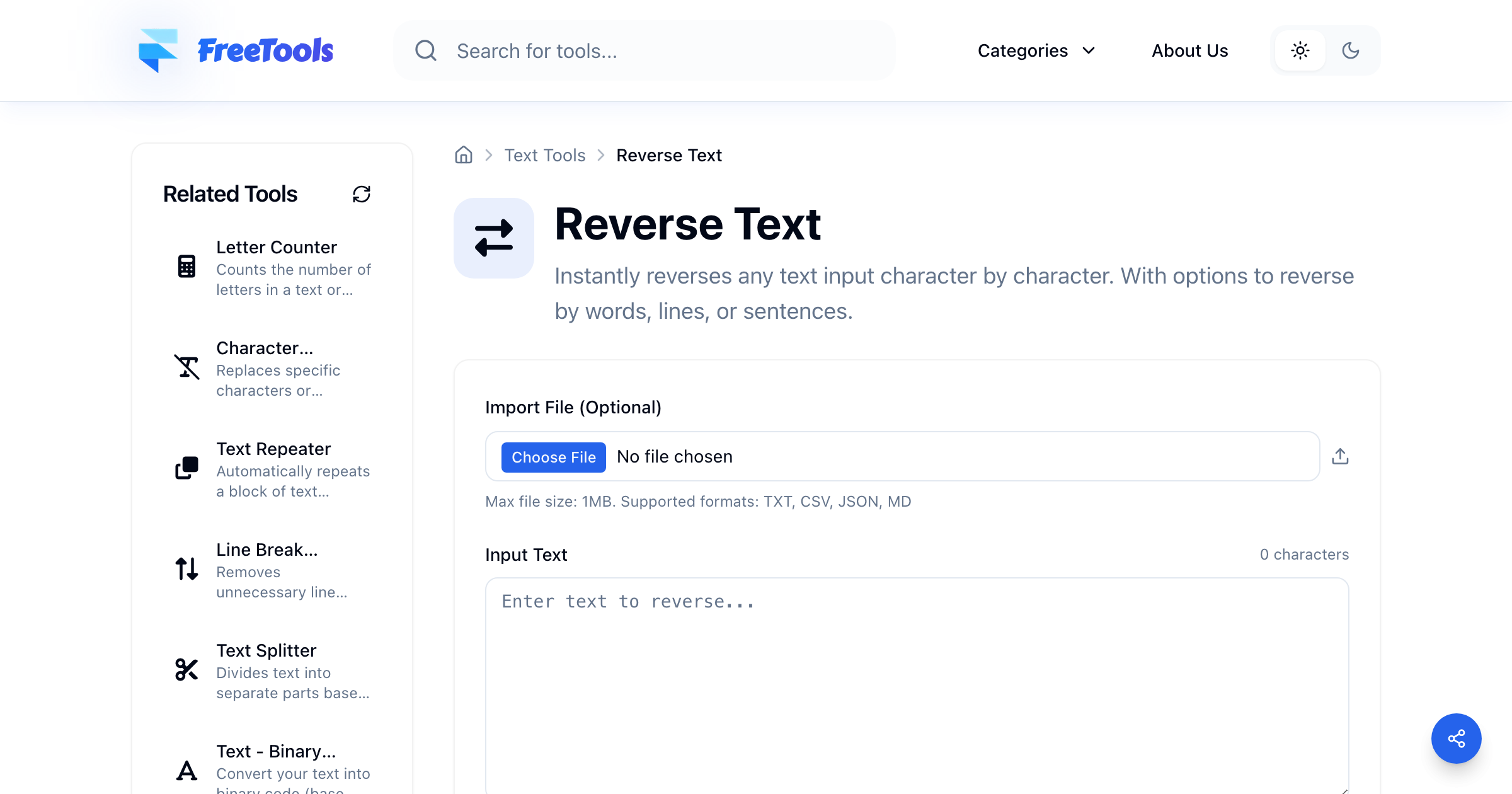Click the FreeTools logo icon
Screen dimensions: 1512x794
(158, 50)
